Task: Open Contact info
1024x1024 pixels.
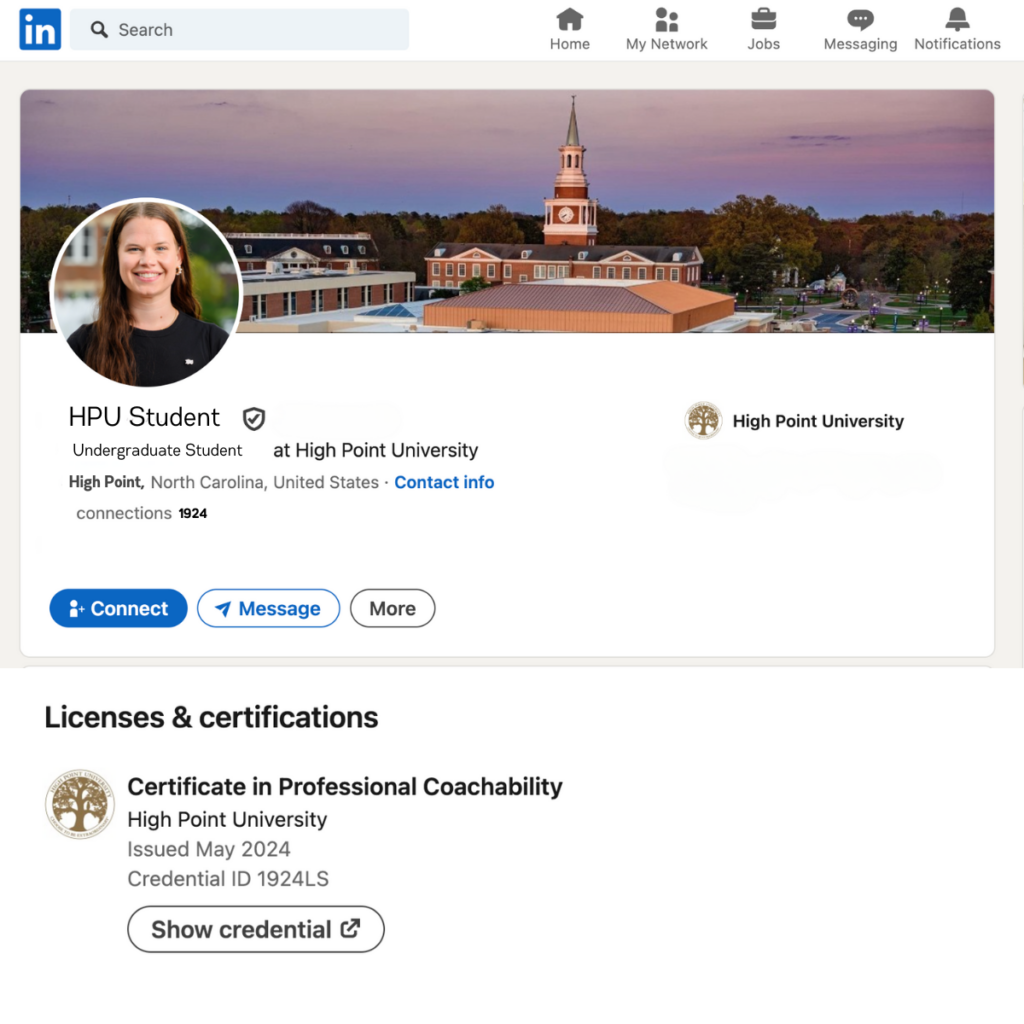Action: (444, 482)
